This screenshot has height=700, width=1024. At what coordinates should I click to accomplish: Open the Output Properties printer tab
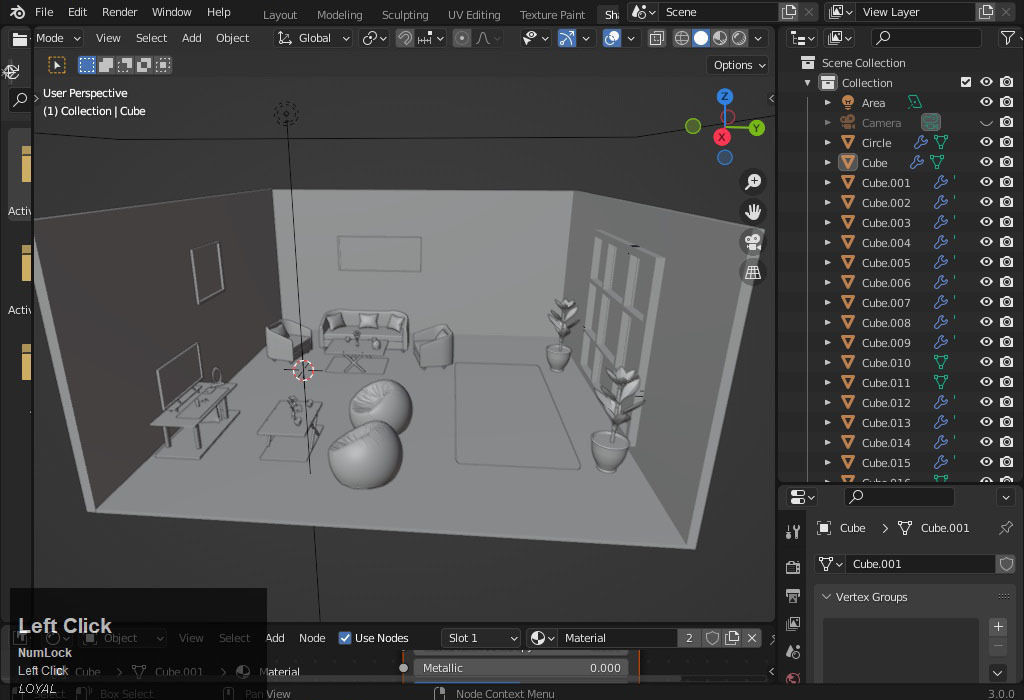point(793,590)
